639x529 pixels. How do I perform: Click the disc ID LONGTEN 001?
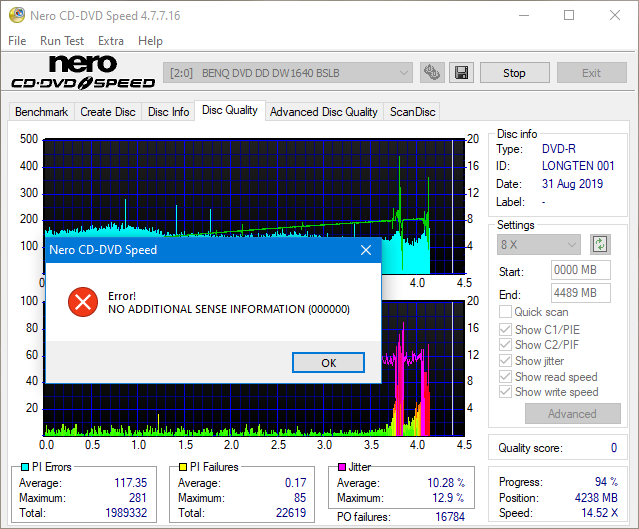click(x=578, y=166)
